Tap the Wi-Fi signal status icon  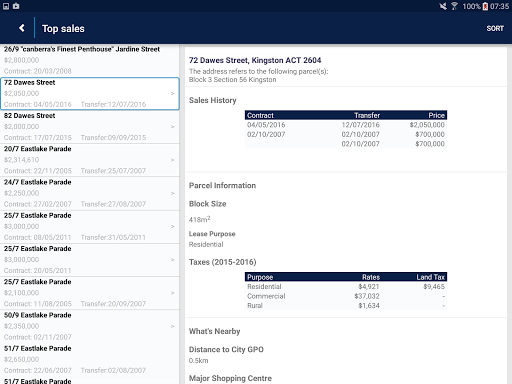point(454,6)
